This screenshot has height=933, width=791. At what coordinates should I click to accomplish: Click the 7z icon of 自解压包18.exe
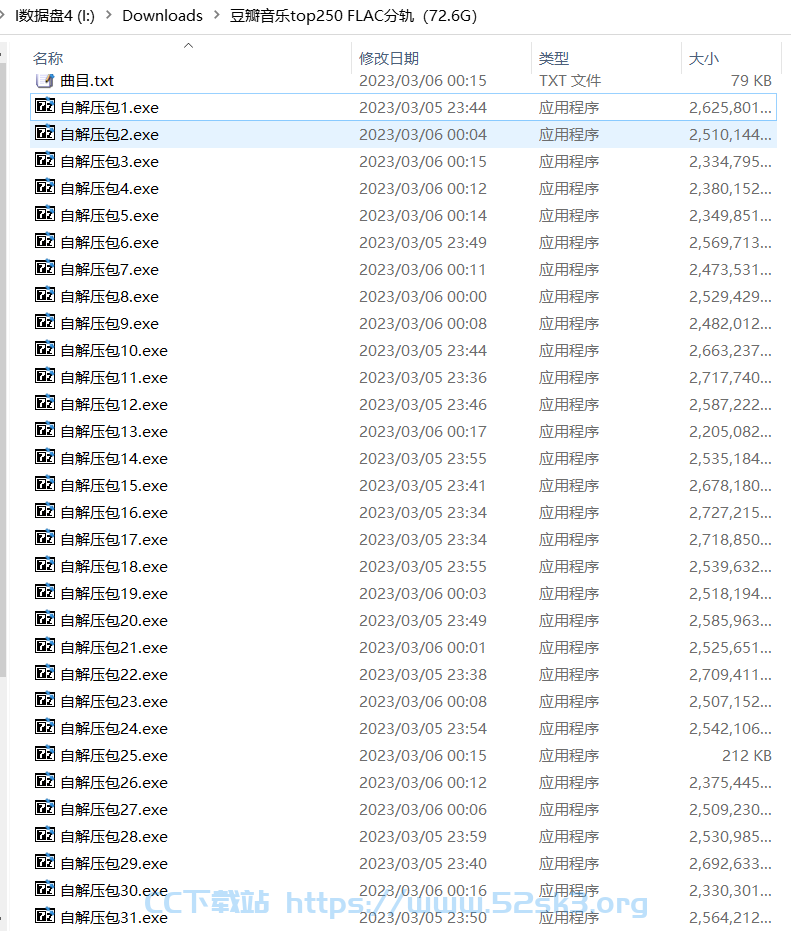45,565
